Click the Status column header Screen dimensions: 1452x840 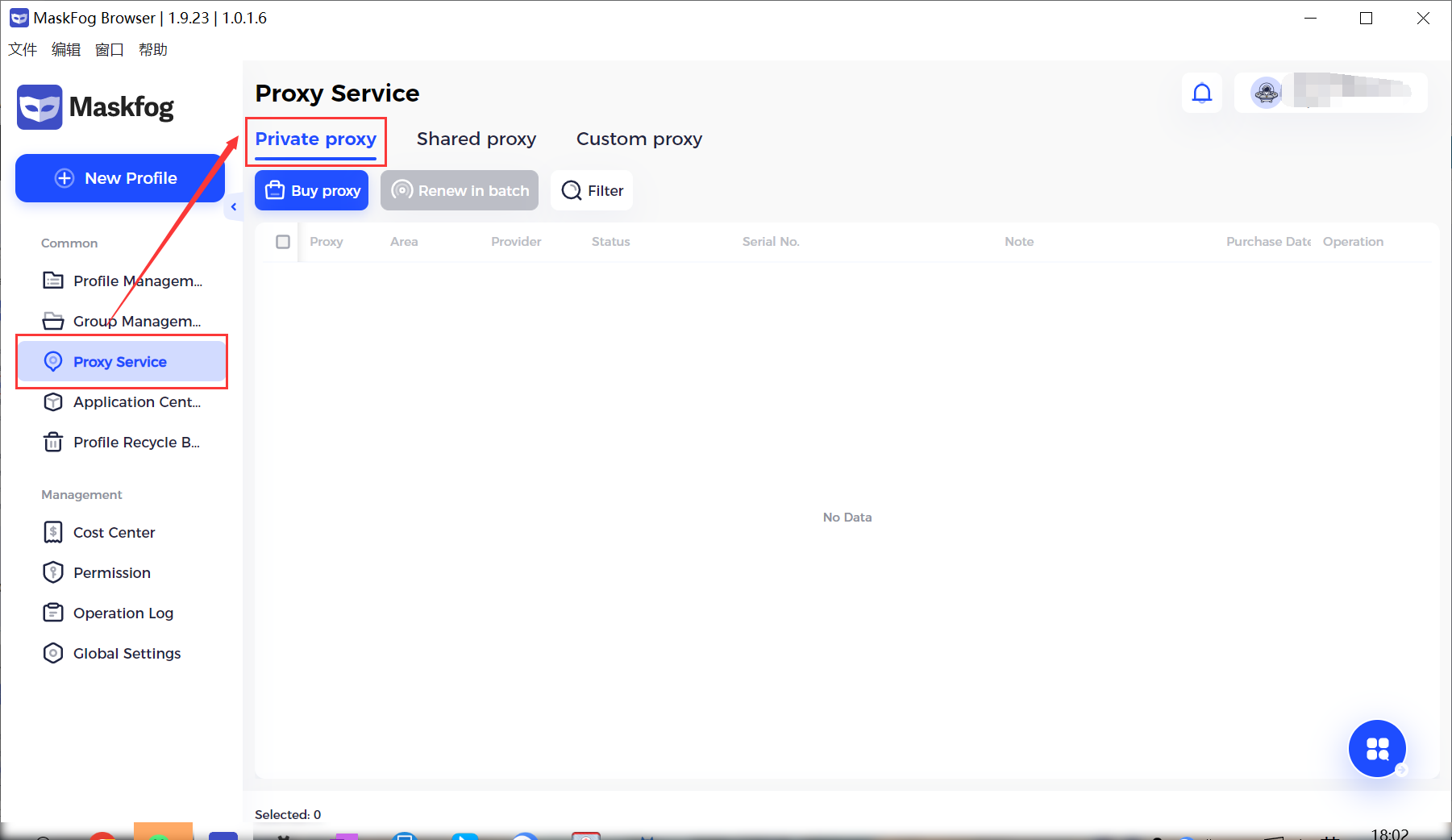click(x=611, y=242)
